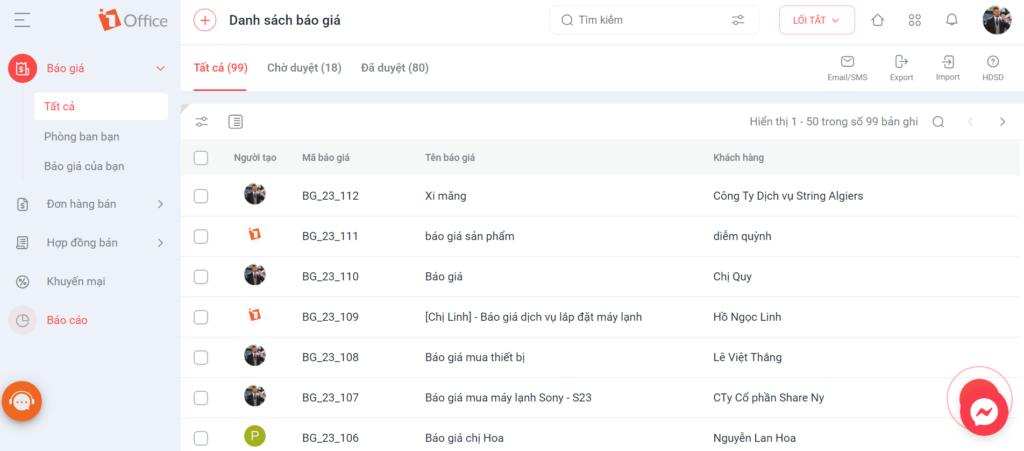Click quotation name Xi măng
1024x451 pixels.
[445, 196]
